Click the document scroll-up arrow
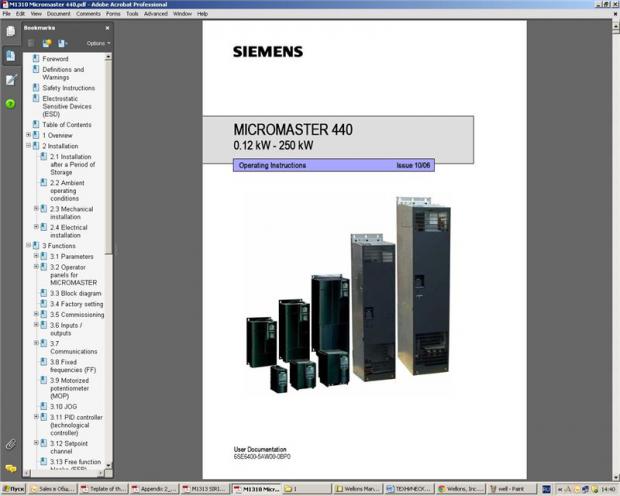This screenshot has width=620, height=496. pos(616,26)
